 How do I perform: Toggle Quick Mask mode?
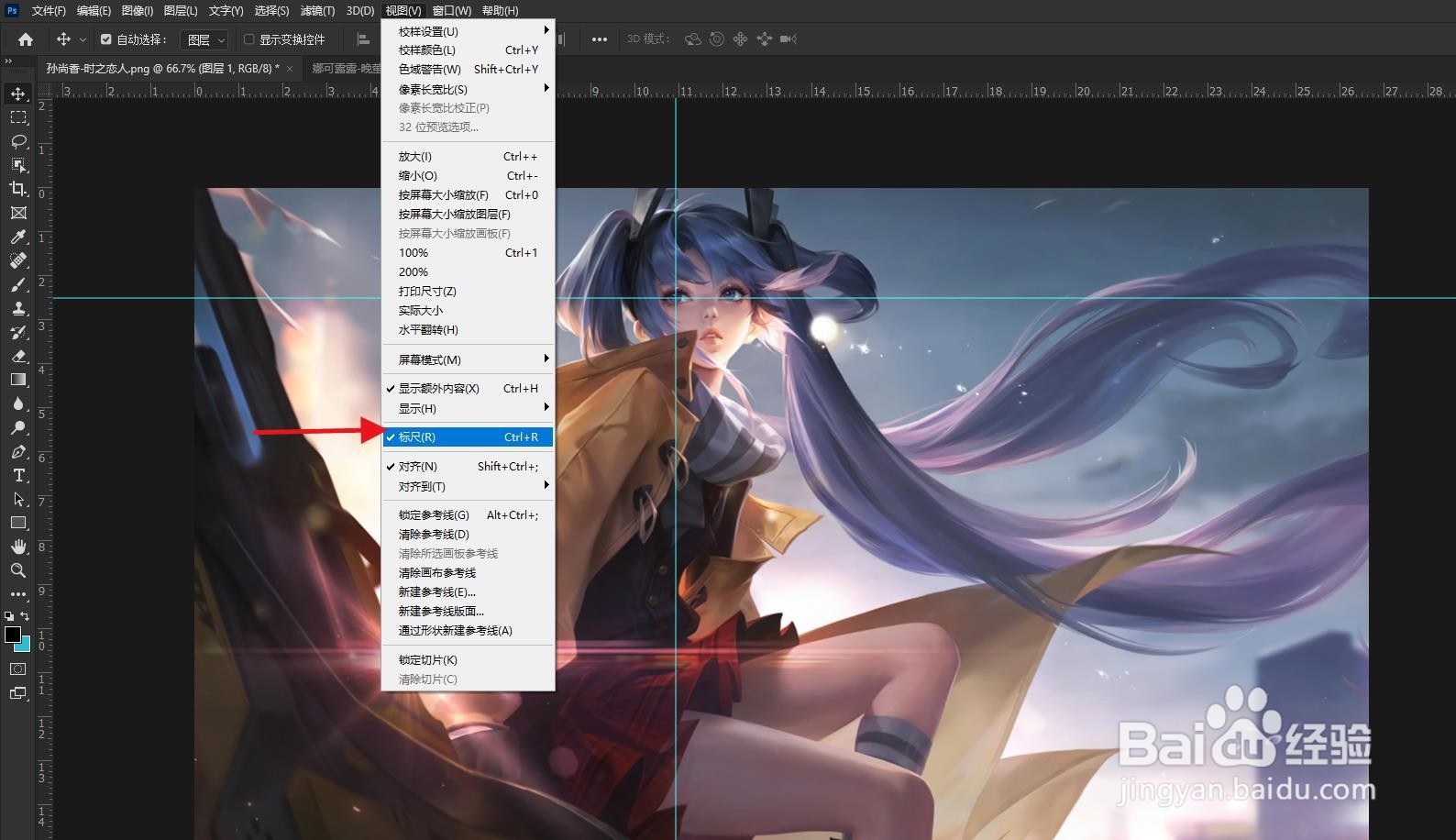tap(18, 669)
